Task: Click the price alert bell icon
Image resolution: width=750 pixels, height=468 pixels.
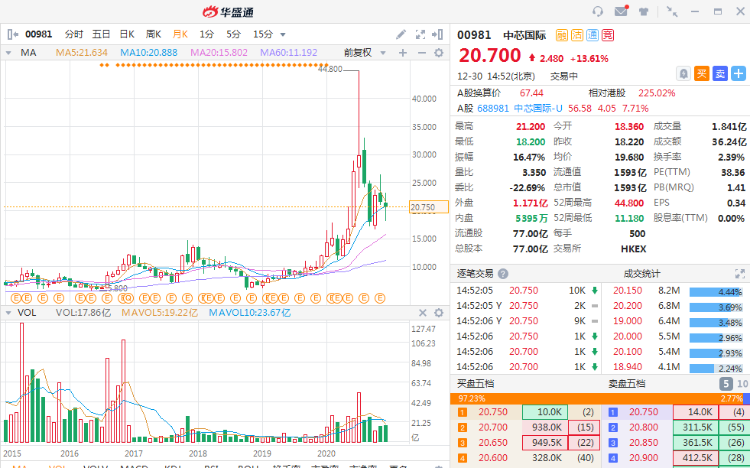Action: [x=684, y=74]
